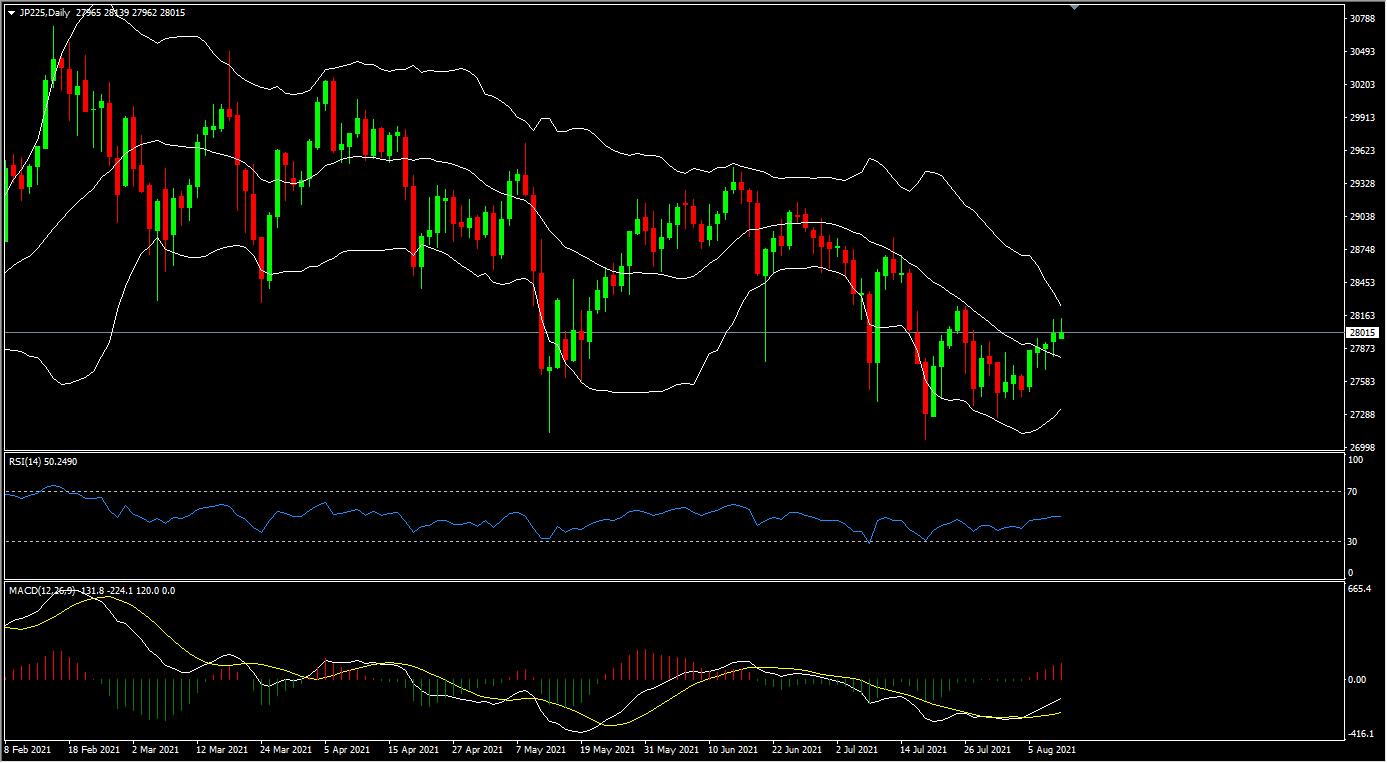Click the RSI 70 level scale label

pyautogui.click(x=1354, y=491)
